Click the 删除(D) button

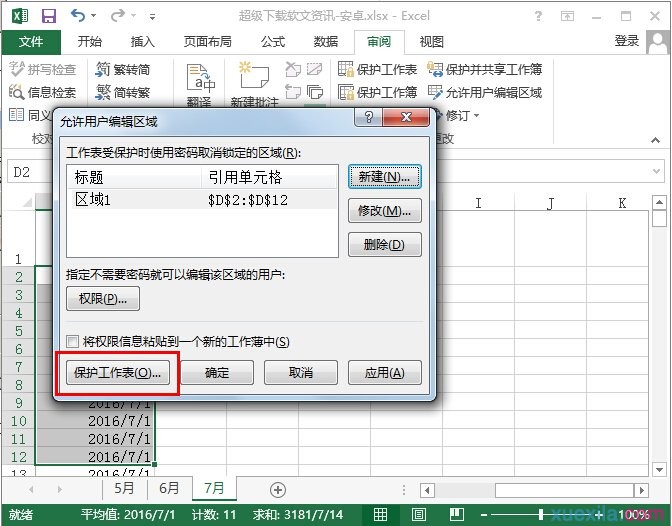tap(385, 244)
